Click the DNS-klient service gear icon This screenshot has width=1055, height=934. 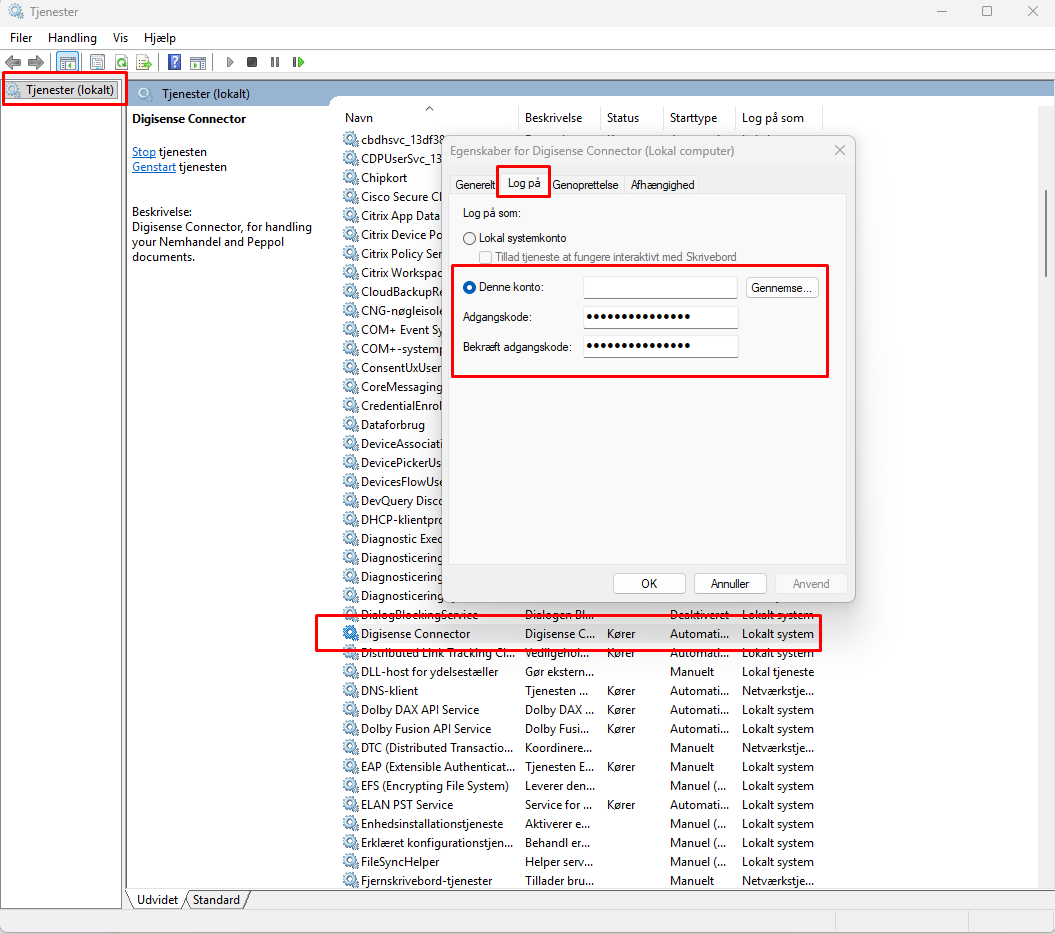[x=351, y=690]
